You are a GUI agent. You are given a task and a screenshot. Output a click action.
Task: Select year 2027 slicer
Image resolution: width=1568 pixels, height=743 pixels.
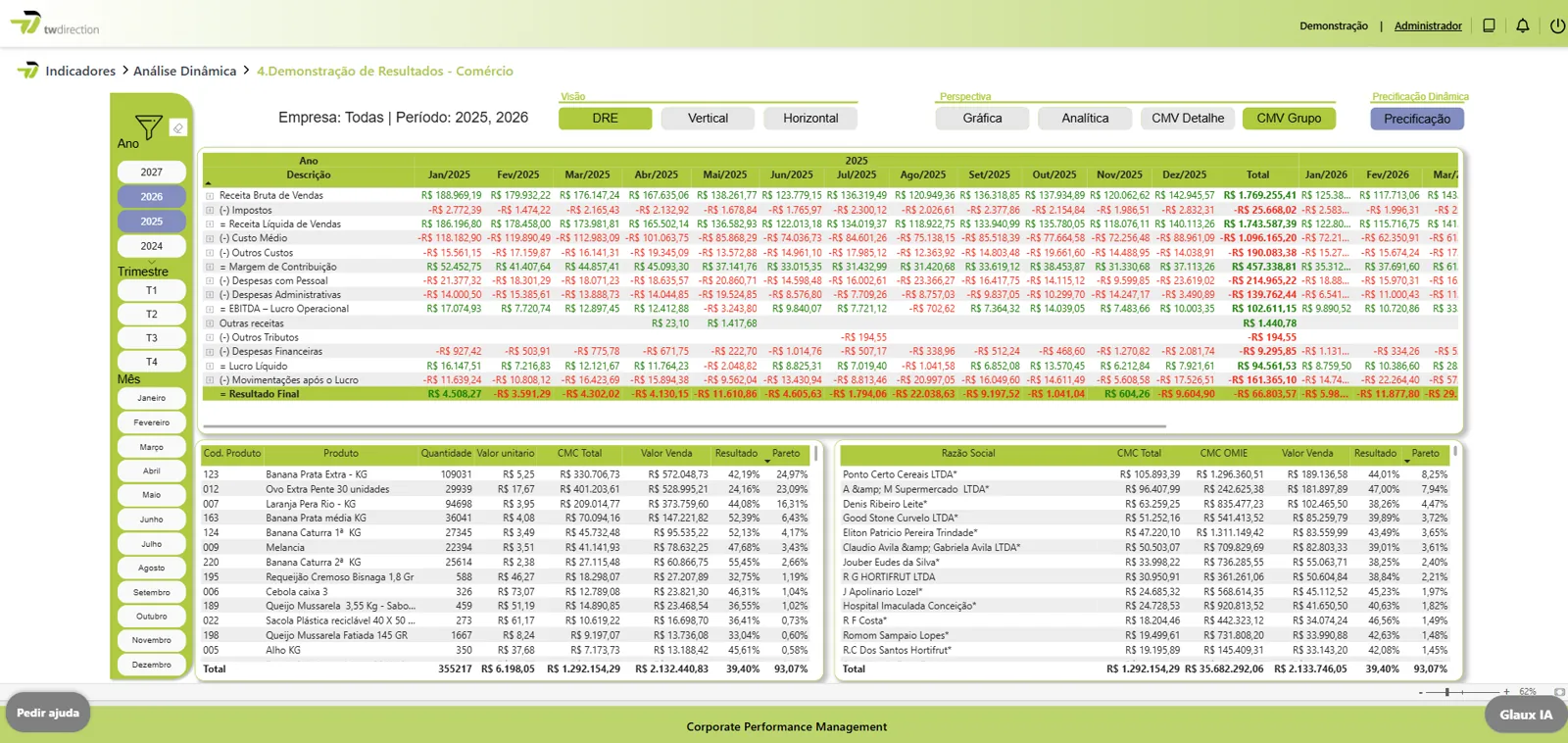tap(151, 173)
